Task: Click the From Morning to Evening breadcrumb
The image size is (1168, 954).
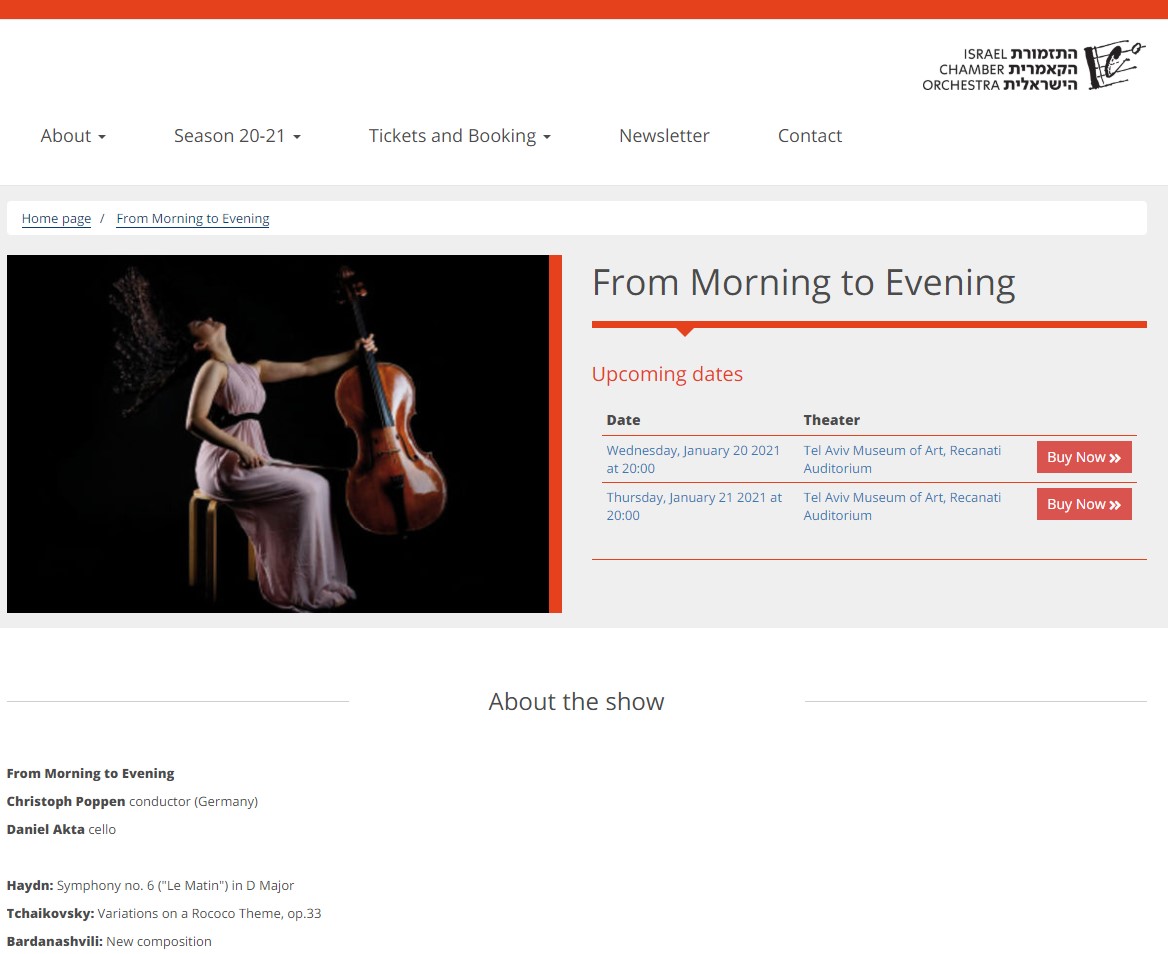Action: tap(193, 219)
